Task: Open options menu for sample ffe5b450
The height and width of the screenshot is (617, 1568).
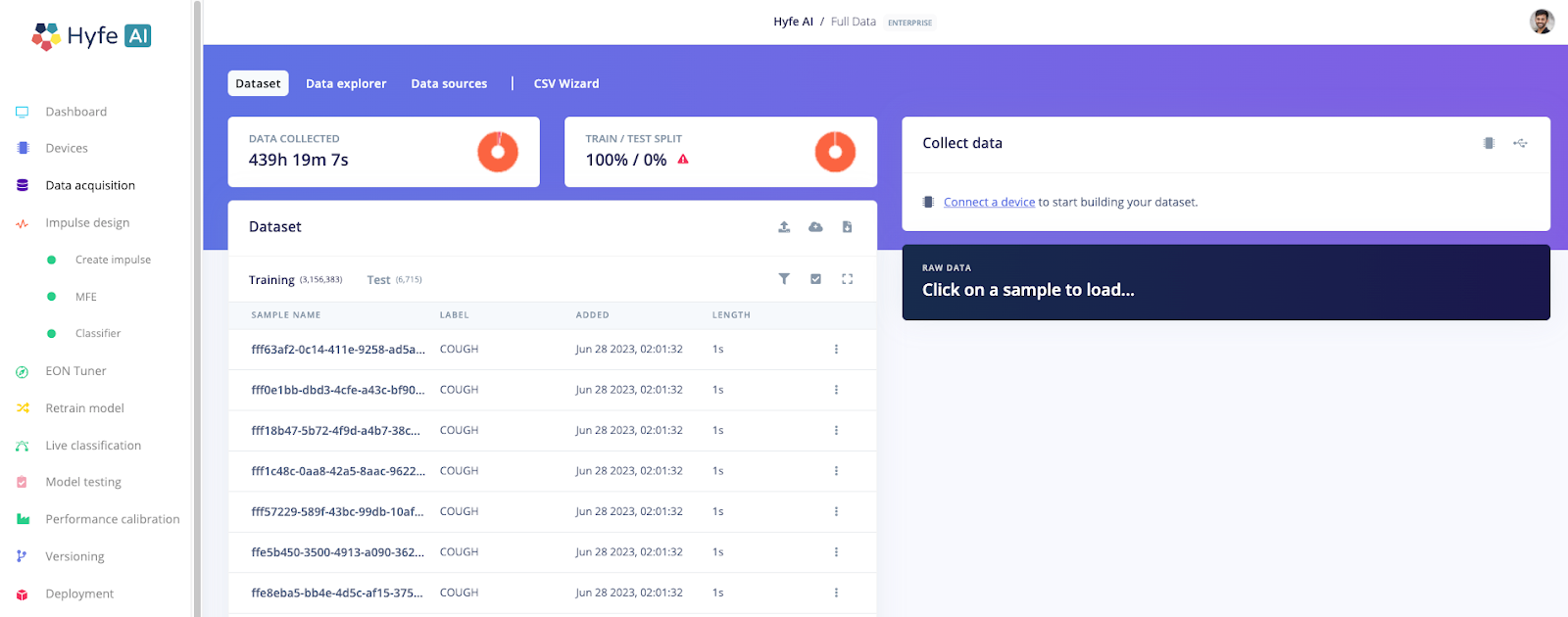Action: pos(836,552)
